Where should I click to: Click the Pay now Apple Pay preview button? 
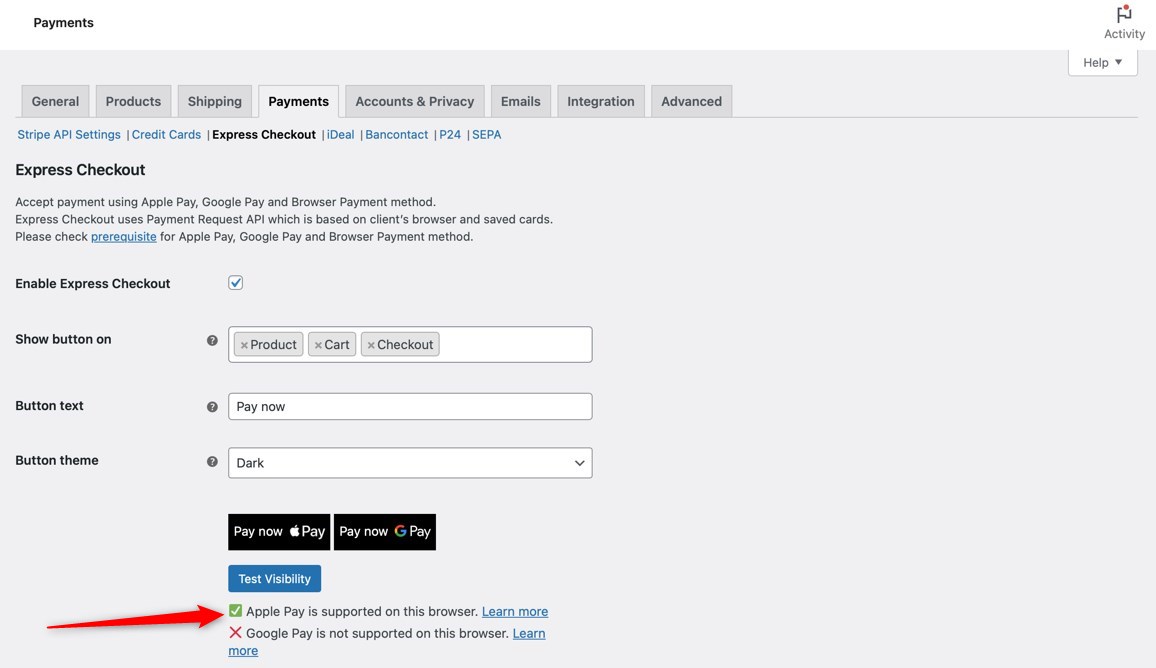[x=279, y=532]
